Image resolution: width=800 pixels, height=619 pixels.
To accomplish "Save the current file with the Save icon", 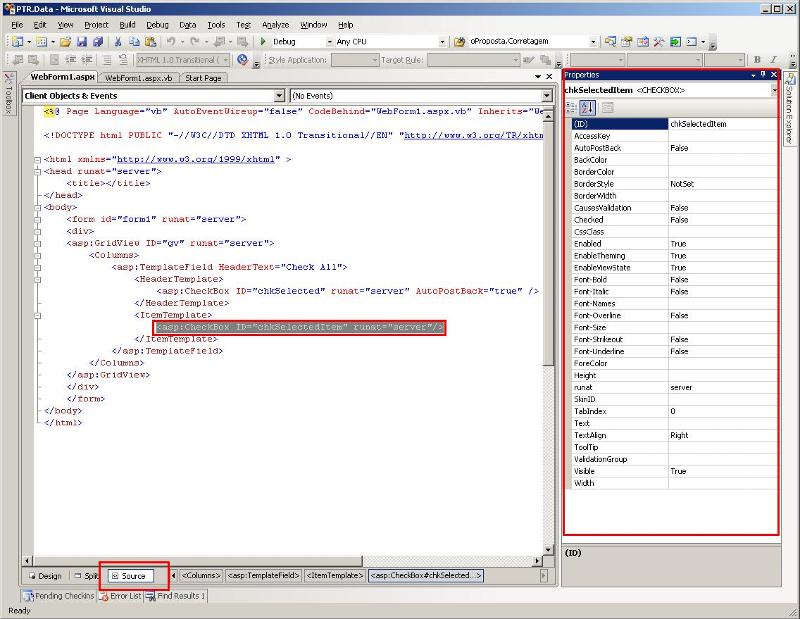I will click(x=82, y=42).
